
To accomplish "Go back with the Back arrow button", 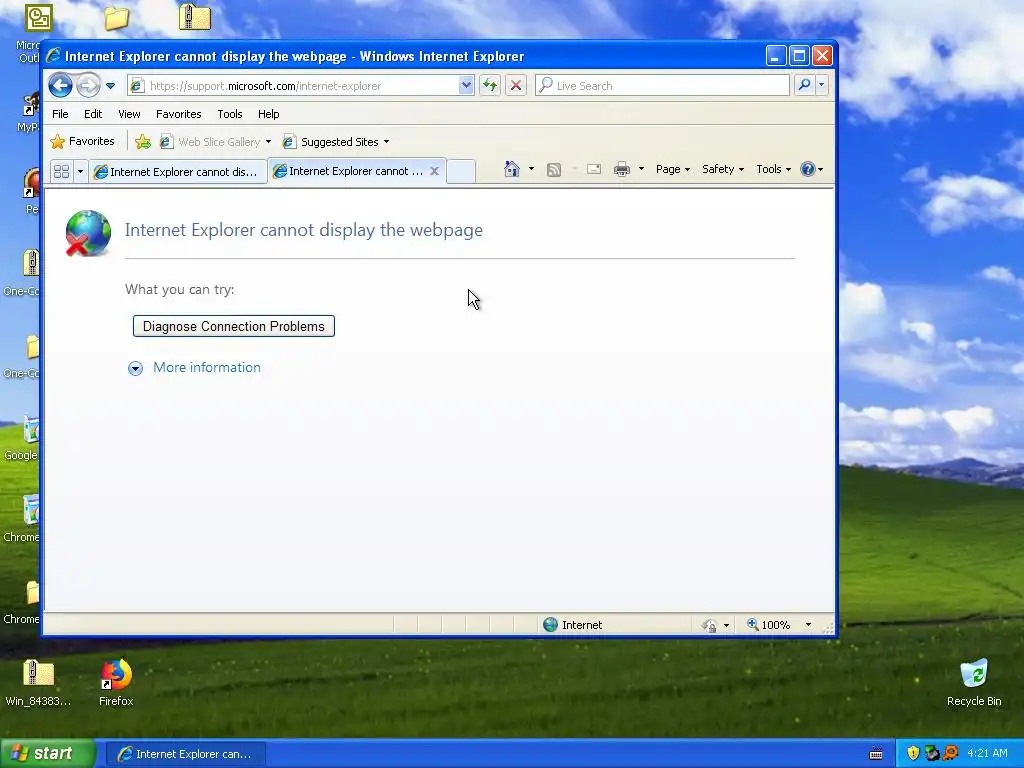I will (60, 86).
